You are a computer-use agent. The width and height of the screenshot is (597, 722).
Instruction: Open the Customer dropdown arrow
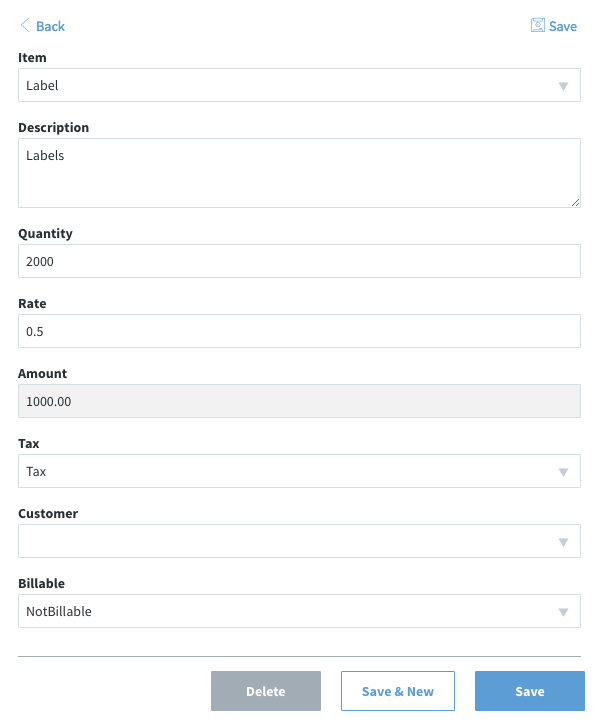[563, 542]
